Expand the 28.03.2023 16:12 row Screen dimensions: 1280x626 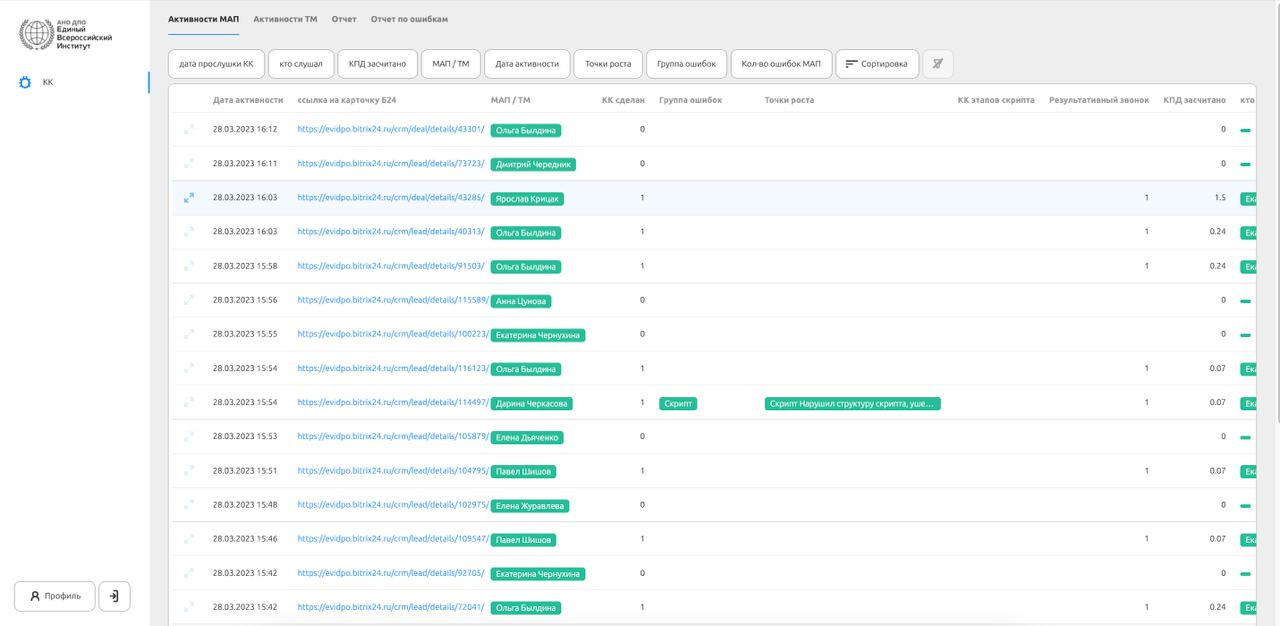(x=189, y=129)
